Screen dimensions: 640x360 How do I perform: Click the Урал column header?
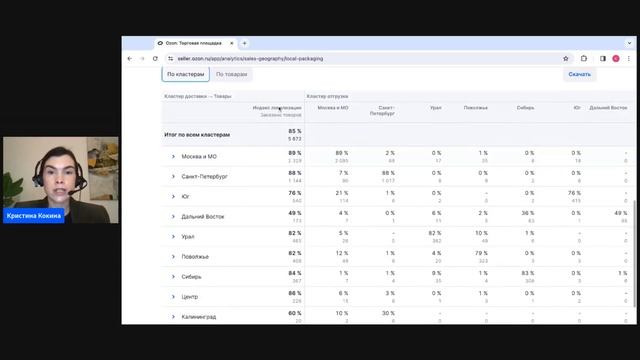tap(436, 108)
